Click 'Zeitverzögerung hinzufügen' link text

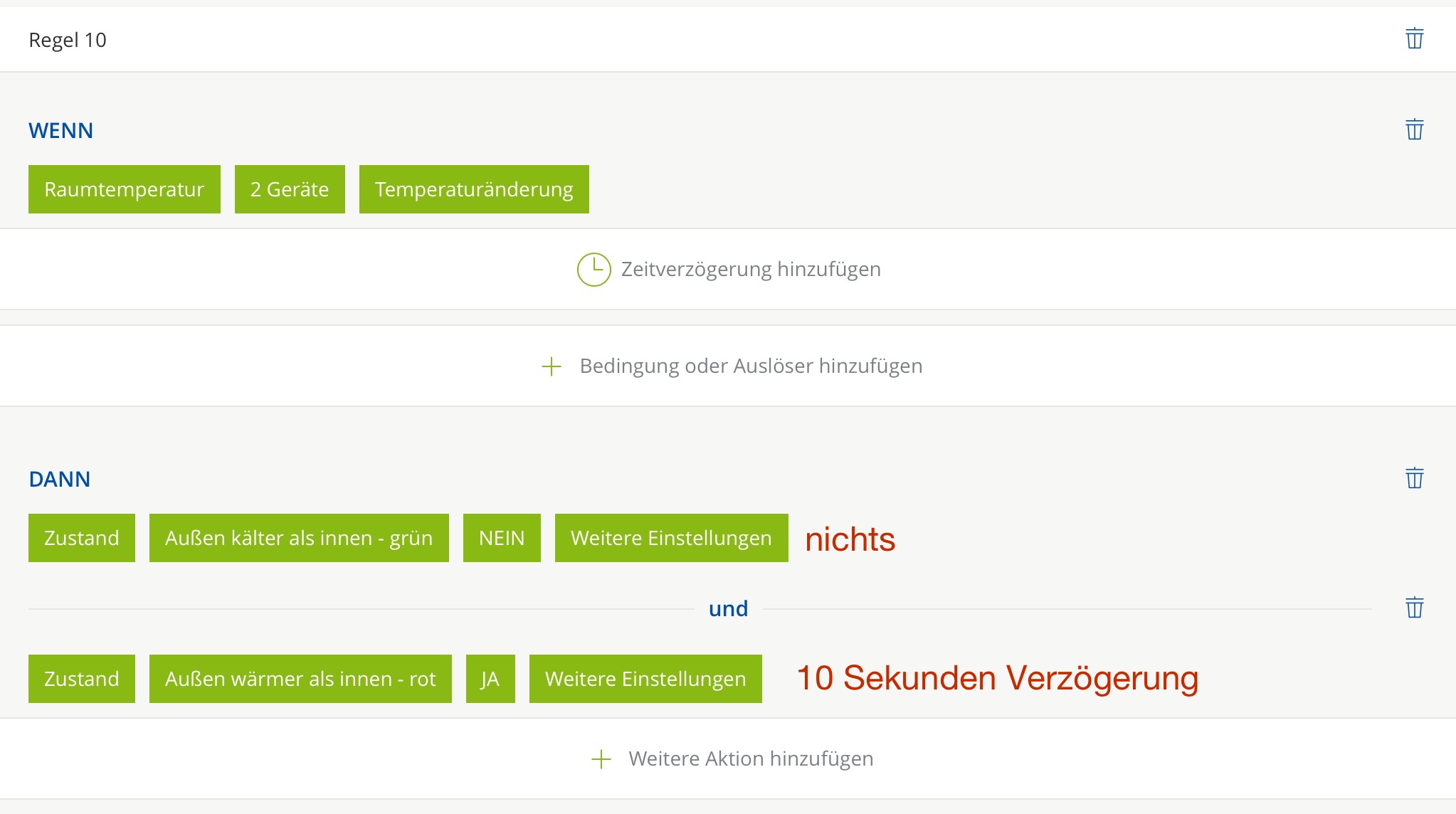(x=751, y=270)
